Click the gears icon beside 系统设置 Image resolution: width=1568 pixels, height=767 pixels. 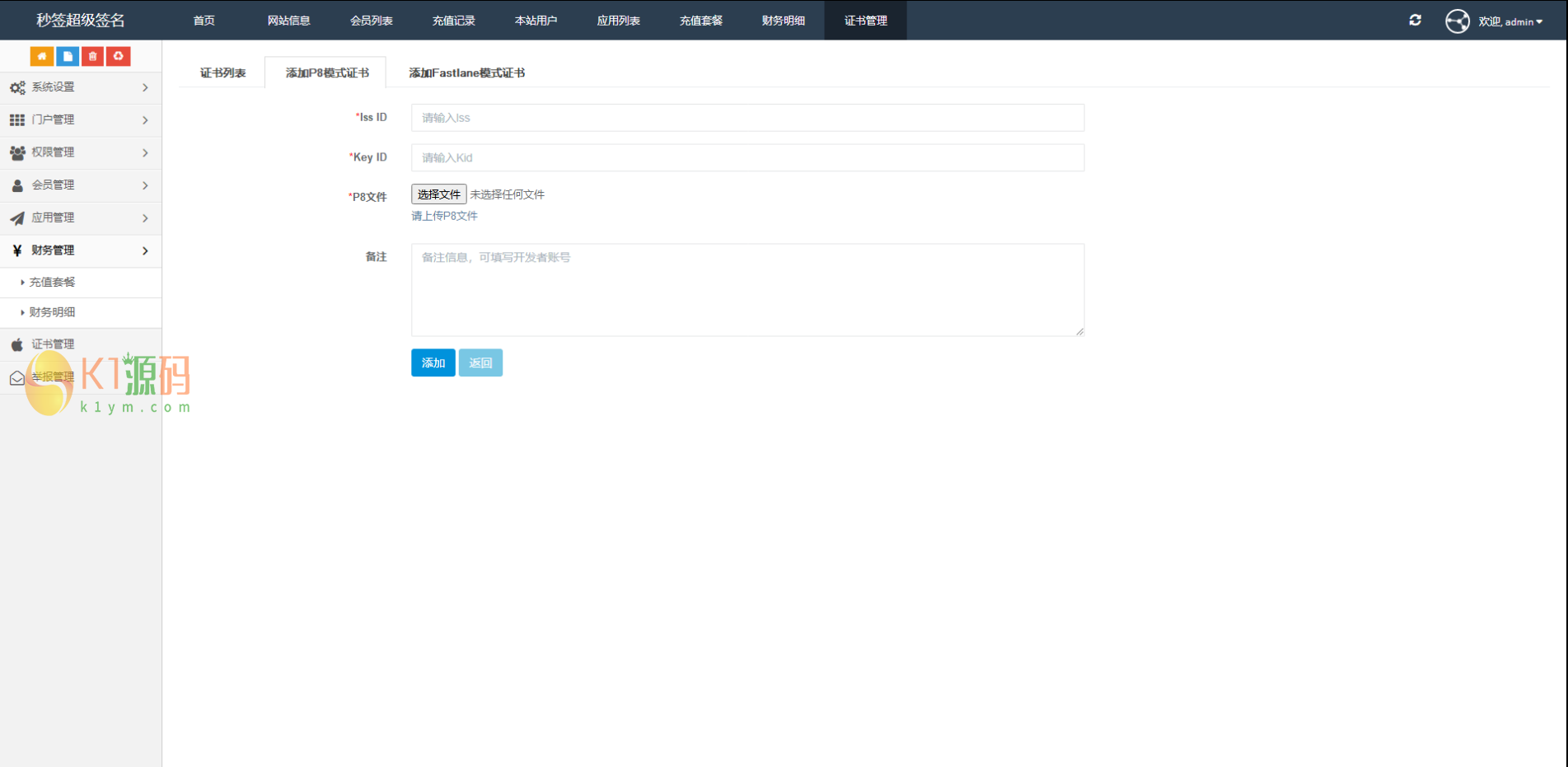[x=17, y=87]
